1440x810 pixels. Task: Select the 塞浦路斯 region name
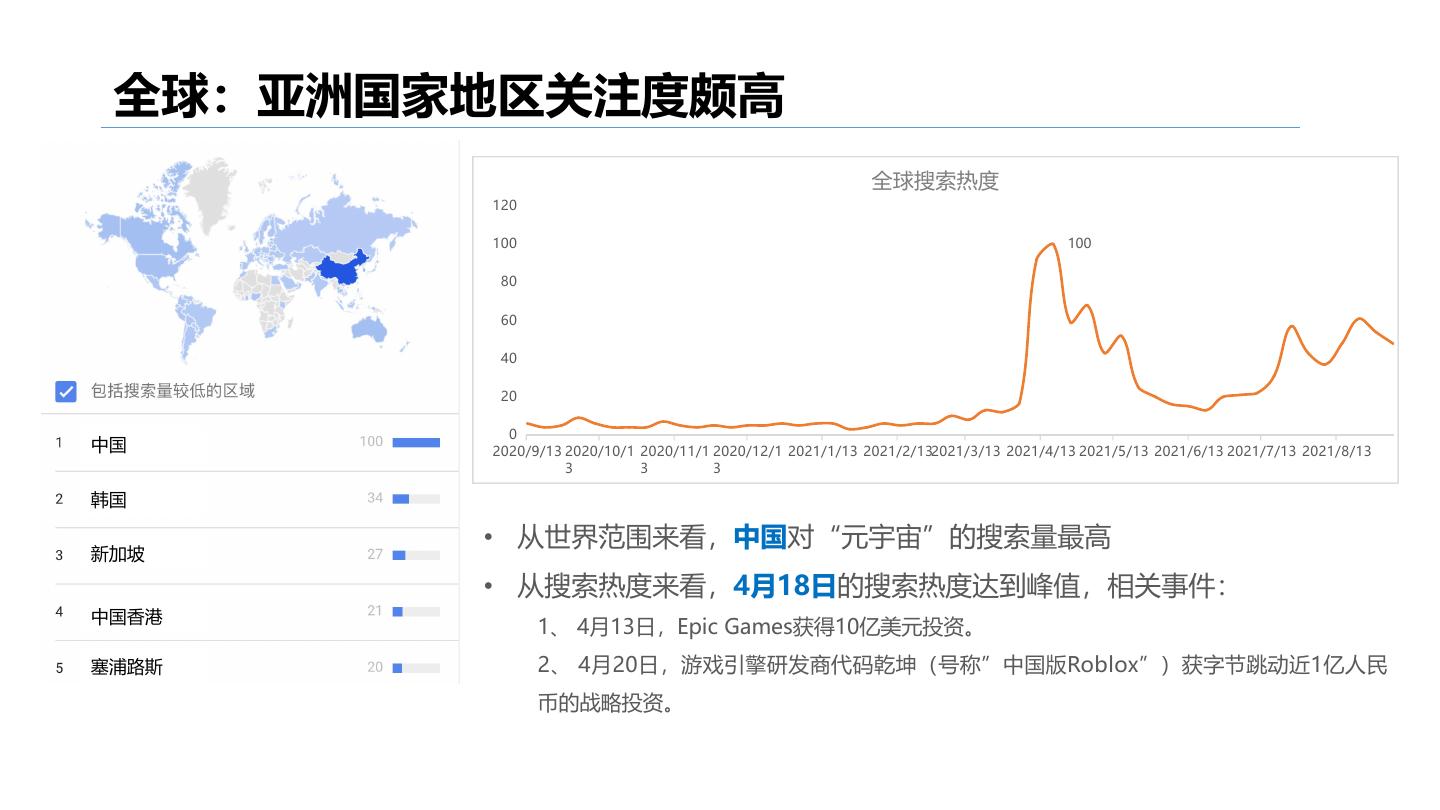[126, 667]
